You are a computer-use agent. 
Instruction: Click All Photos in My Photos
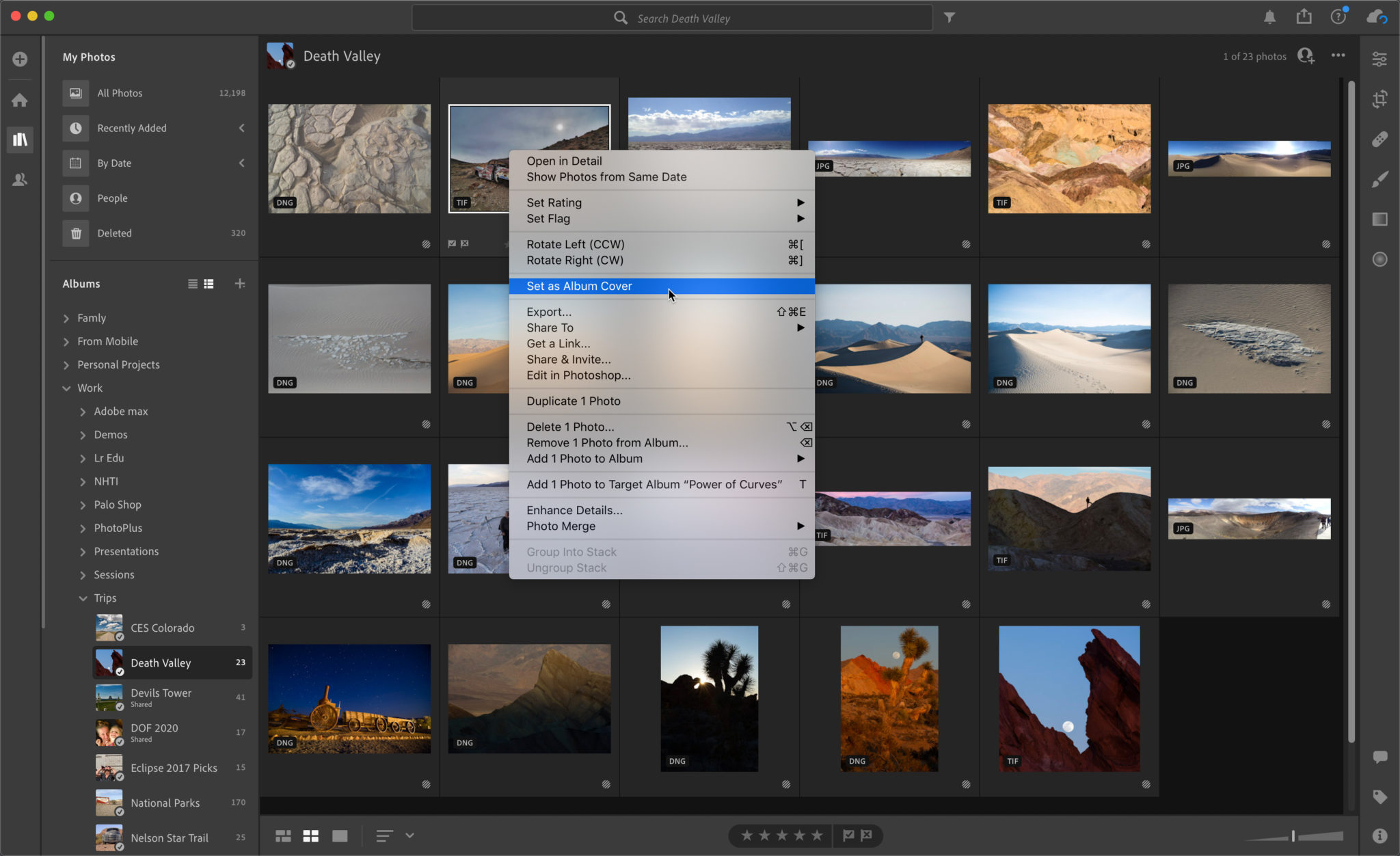coord(120,92)
